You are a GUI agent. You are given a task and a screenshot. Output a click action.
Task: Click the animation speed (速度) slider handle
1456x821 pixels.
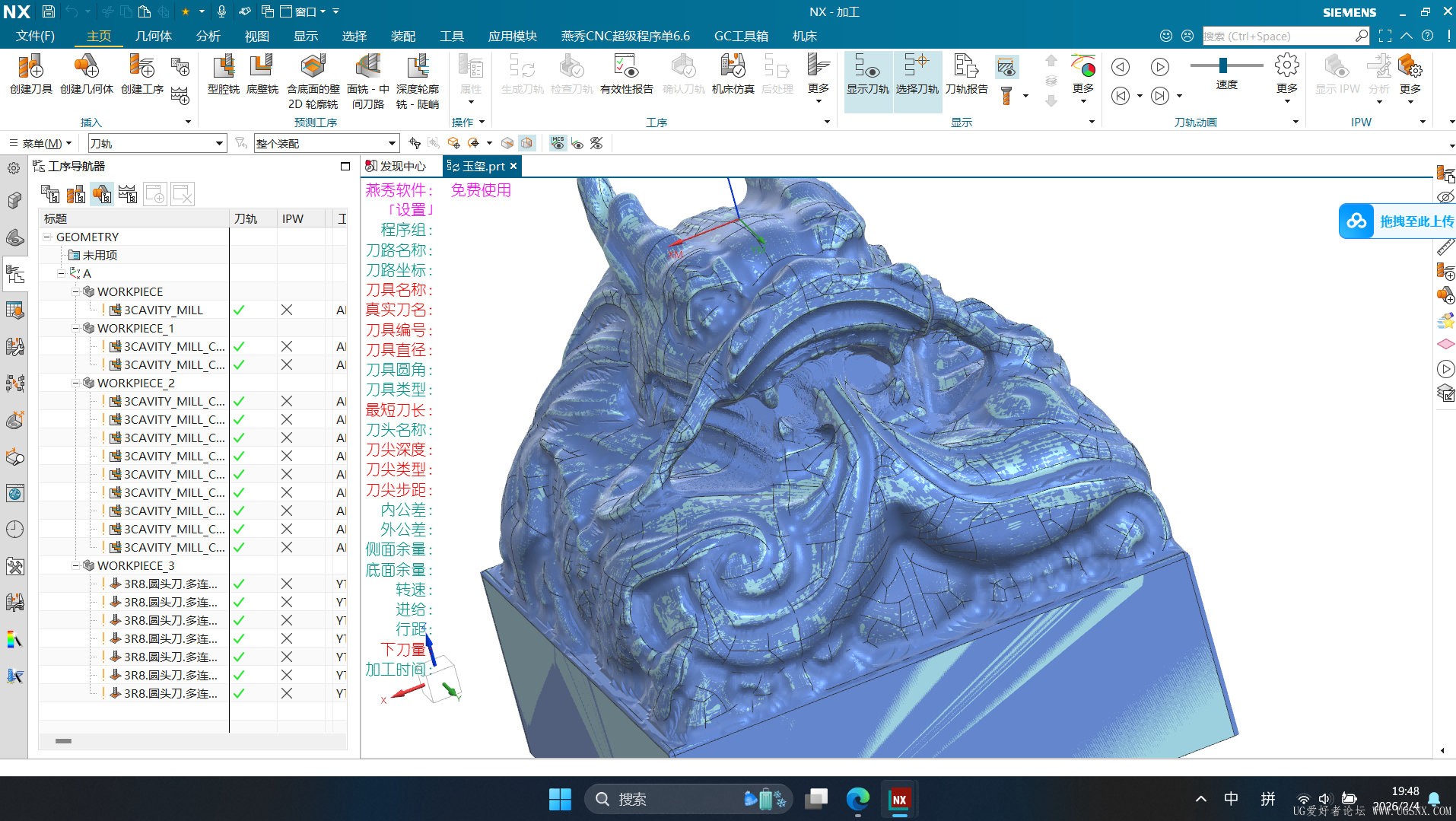point(1222,65)
